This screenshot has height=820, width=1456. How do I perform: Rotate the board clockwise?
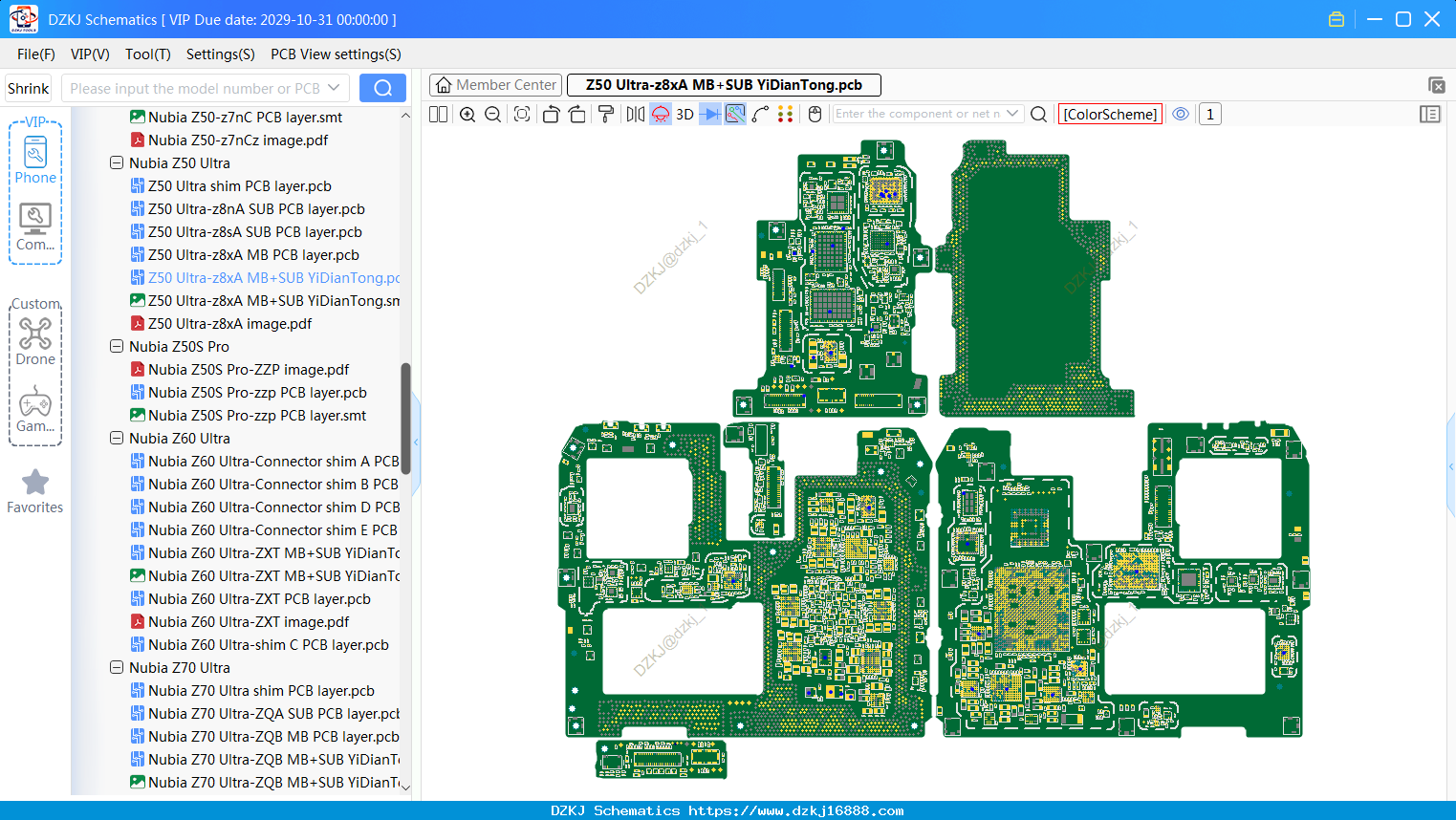[577, 115]
